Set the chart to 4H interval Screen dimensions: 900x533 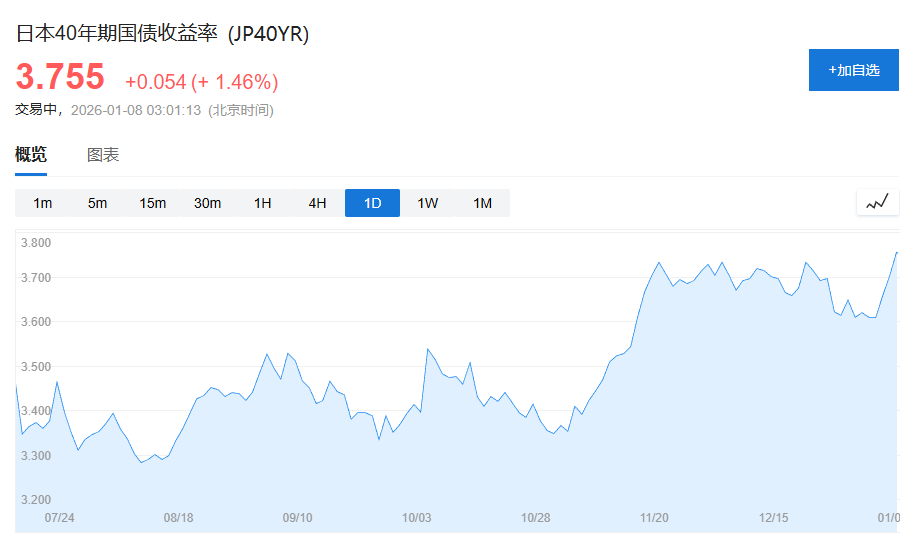coord(317,203)
